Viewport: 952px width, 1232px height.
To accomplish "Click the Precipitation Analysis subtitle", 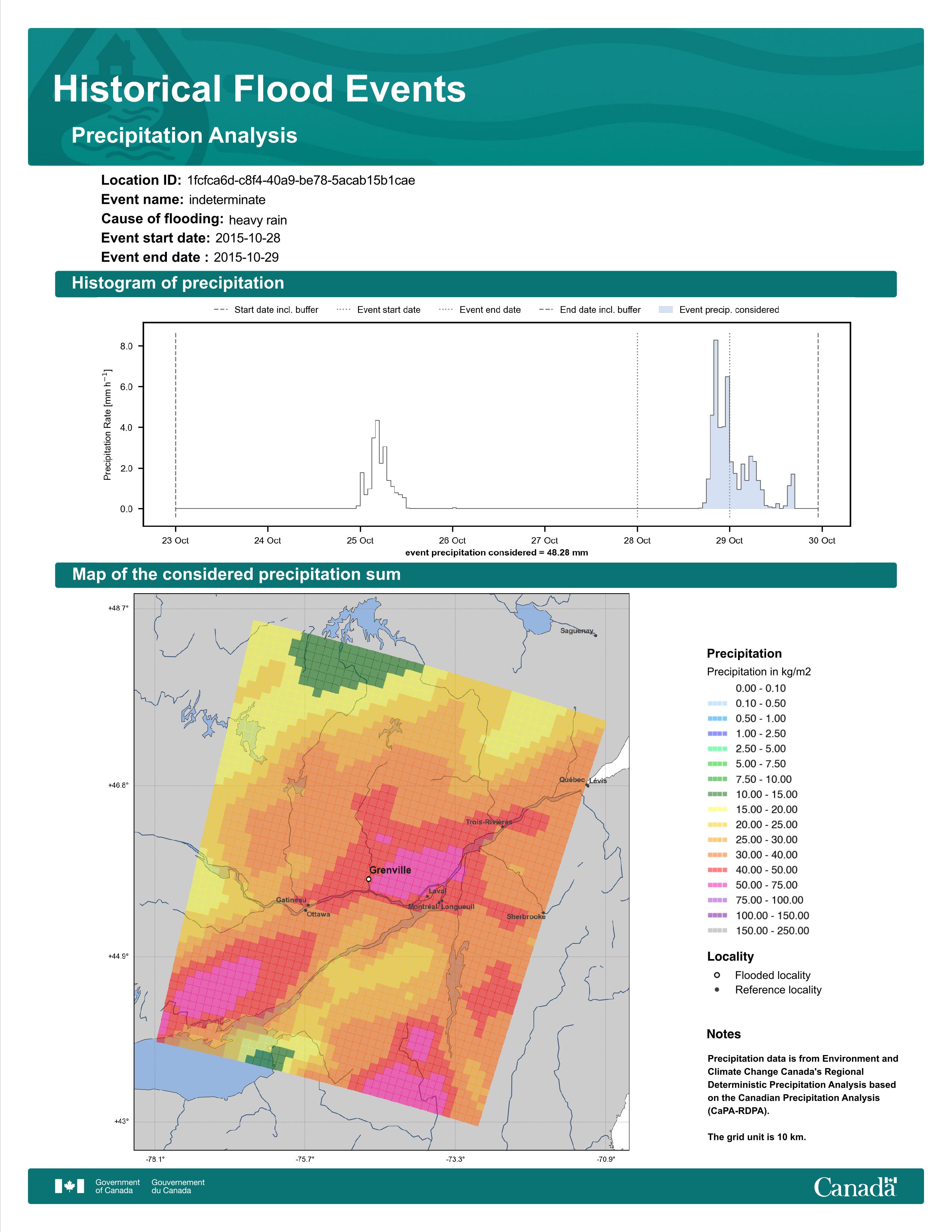I will coord(184,136).
